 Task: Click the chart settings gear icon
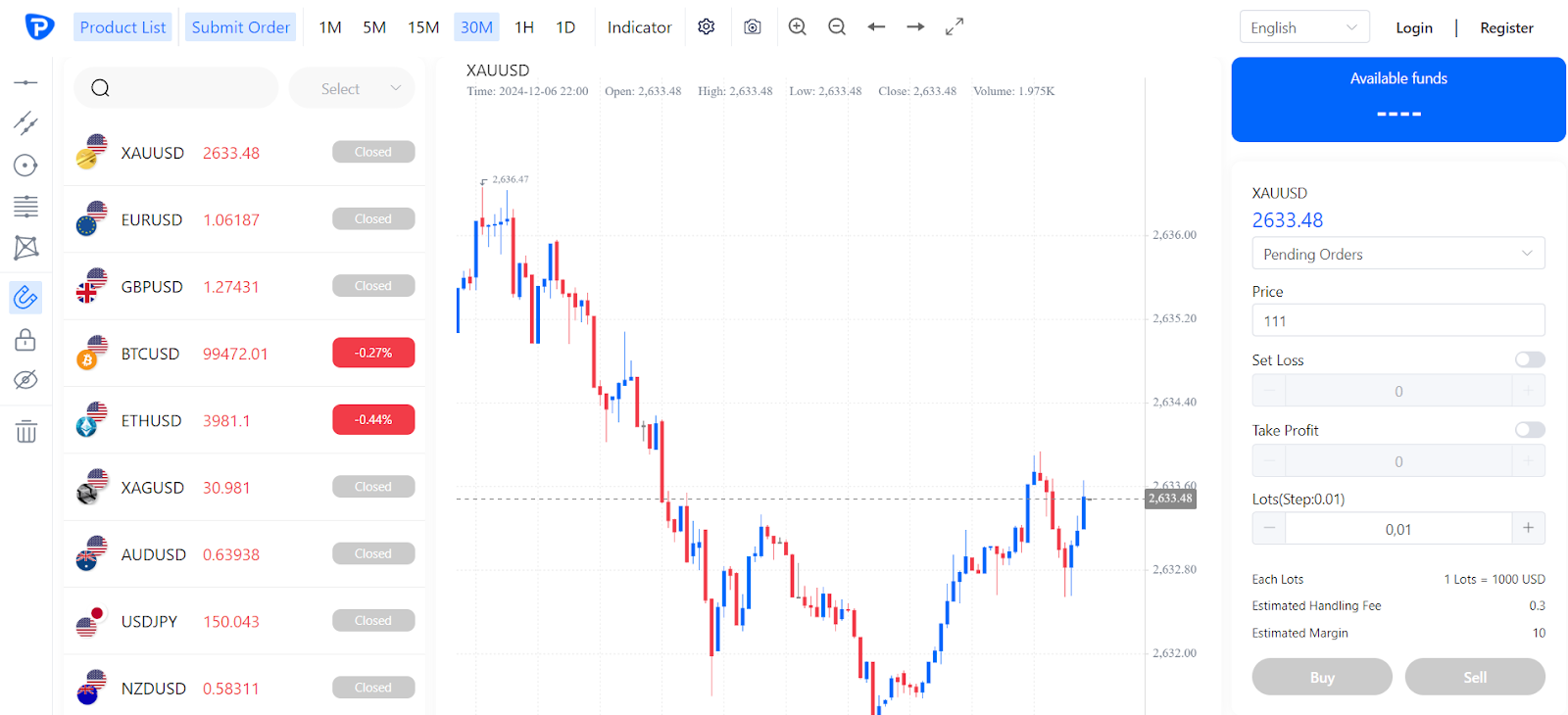(706, 27)
